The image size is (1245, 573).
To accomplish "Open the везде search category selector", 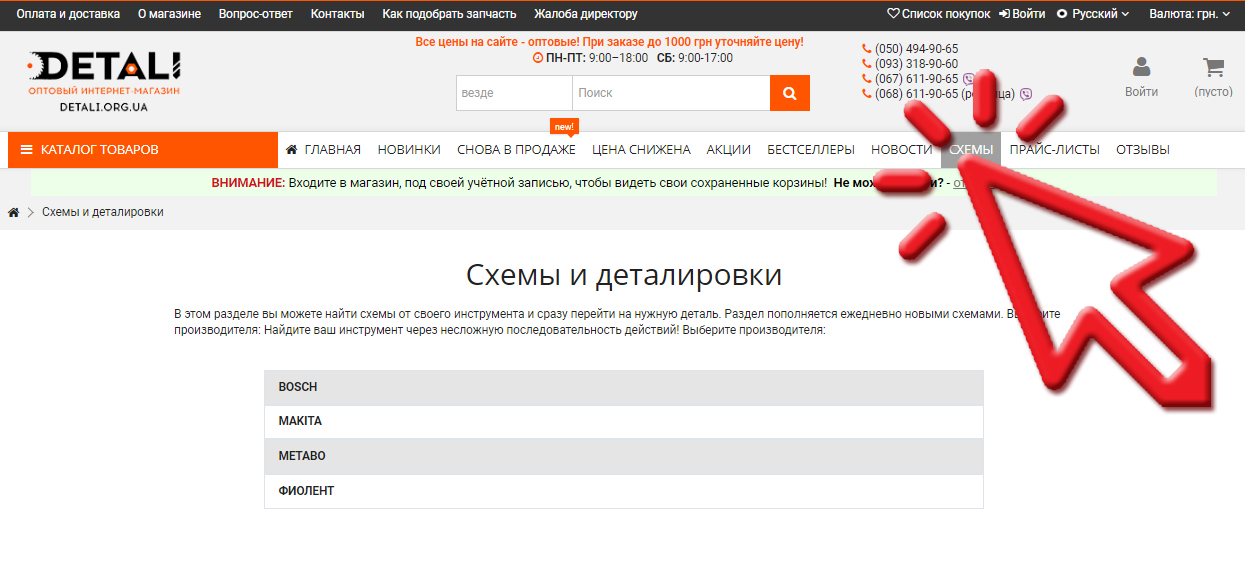I will (x=514, y=93).
